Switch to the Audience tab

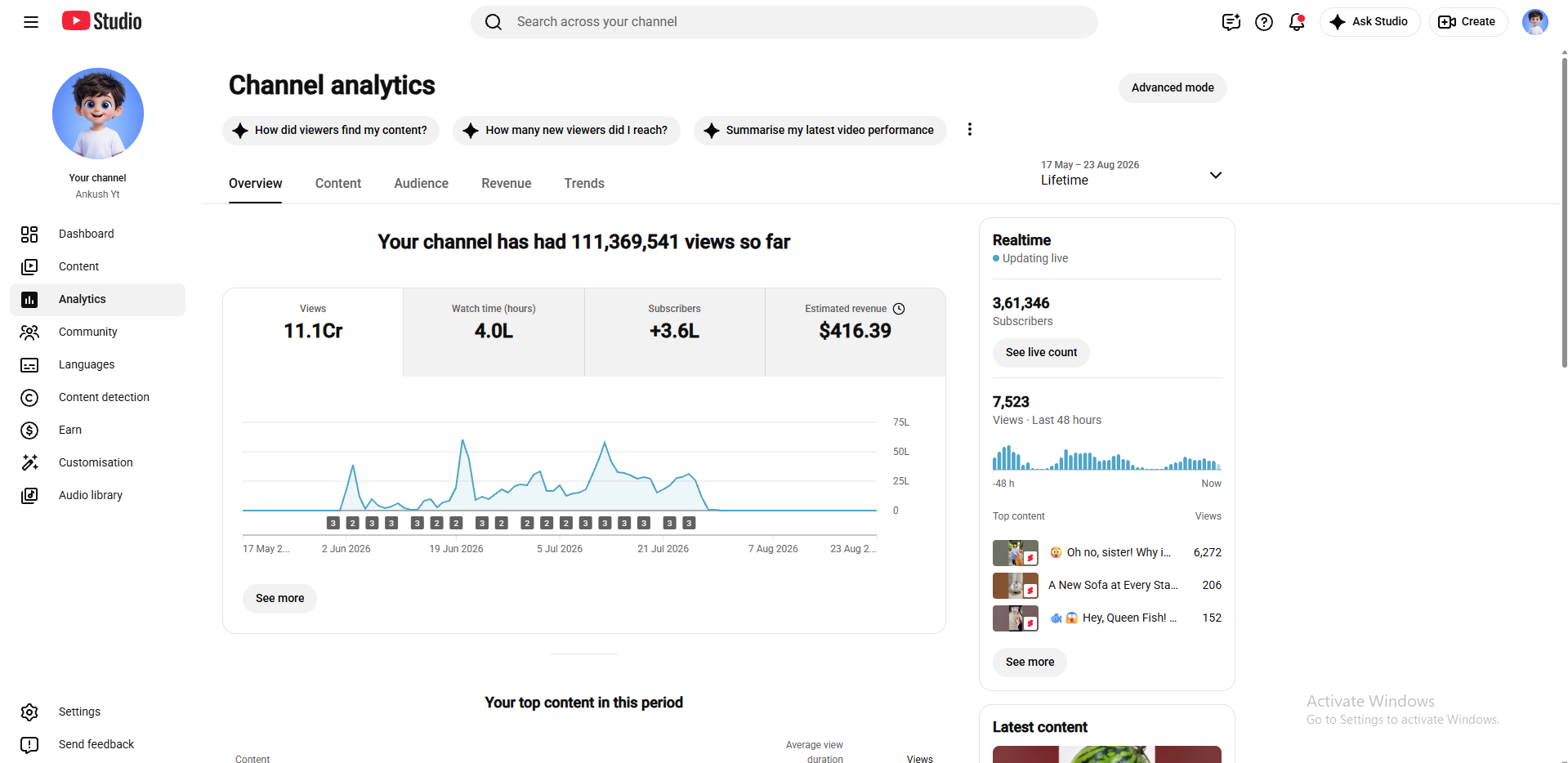click(421, 184)
